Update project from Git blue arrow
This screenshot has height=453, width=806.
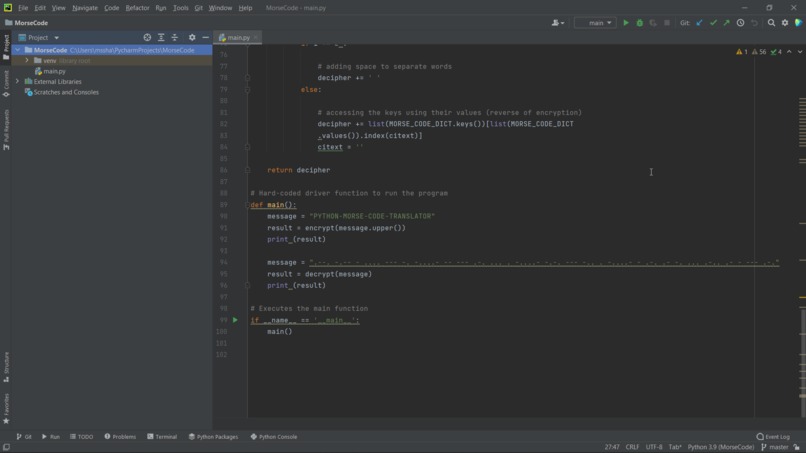coord(699,23)
